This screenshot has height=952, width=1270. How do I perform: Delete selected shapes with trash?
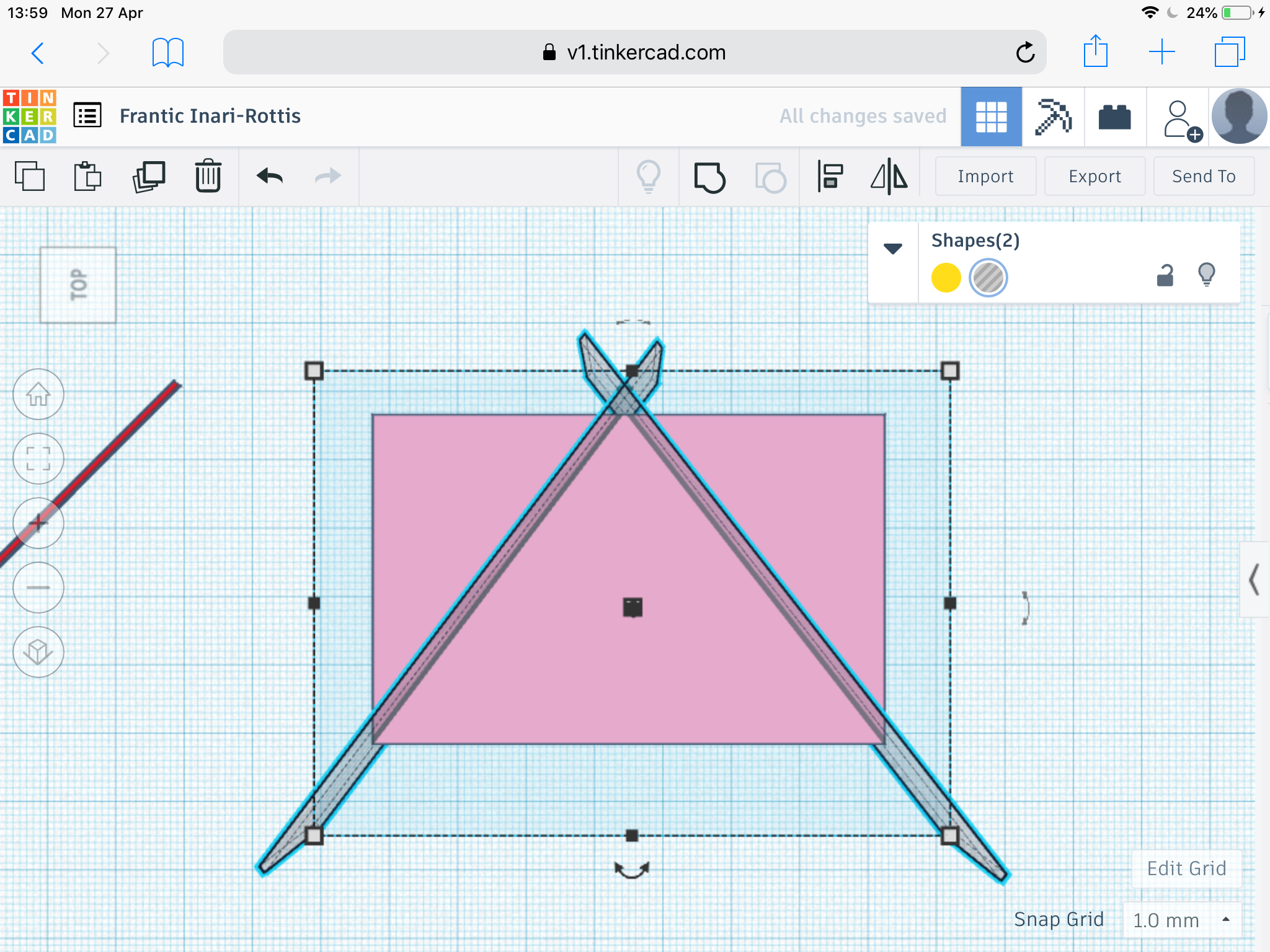tap(208, 176)
